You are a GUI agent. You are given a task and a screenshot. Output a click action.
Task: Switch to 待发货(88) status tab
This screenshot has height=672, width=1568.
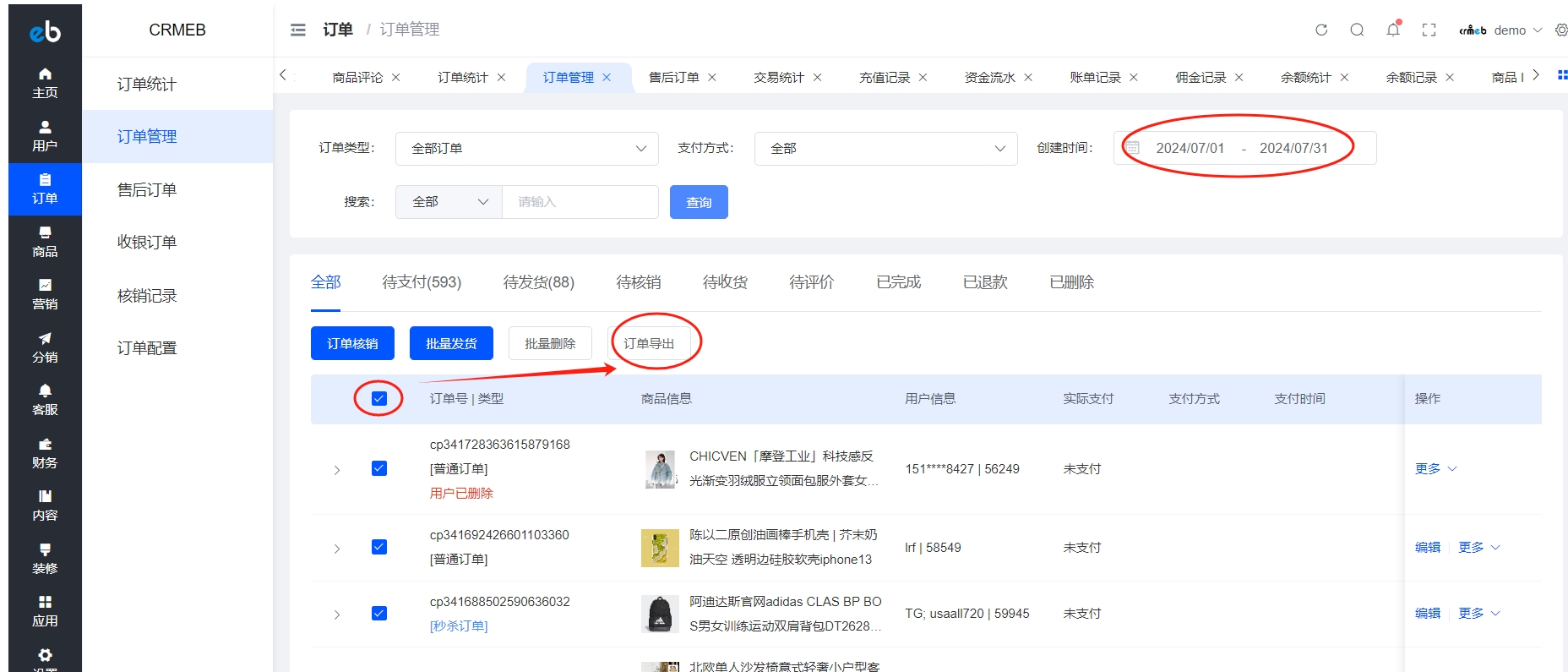point(538,281)
